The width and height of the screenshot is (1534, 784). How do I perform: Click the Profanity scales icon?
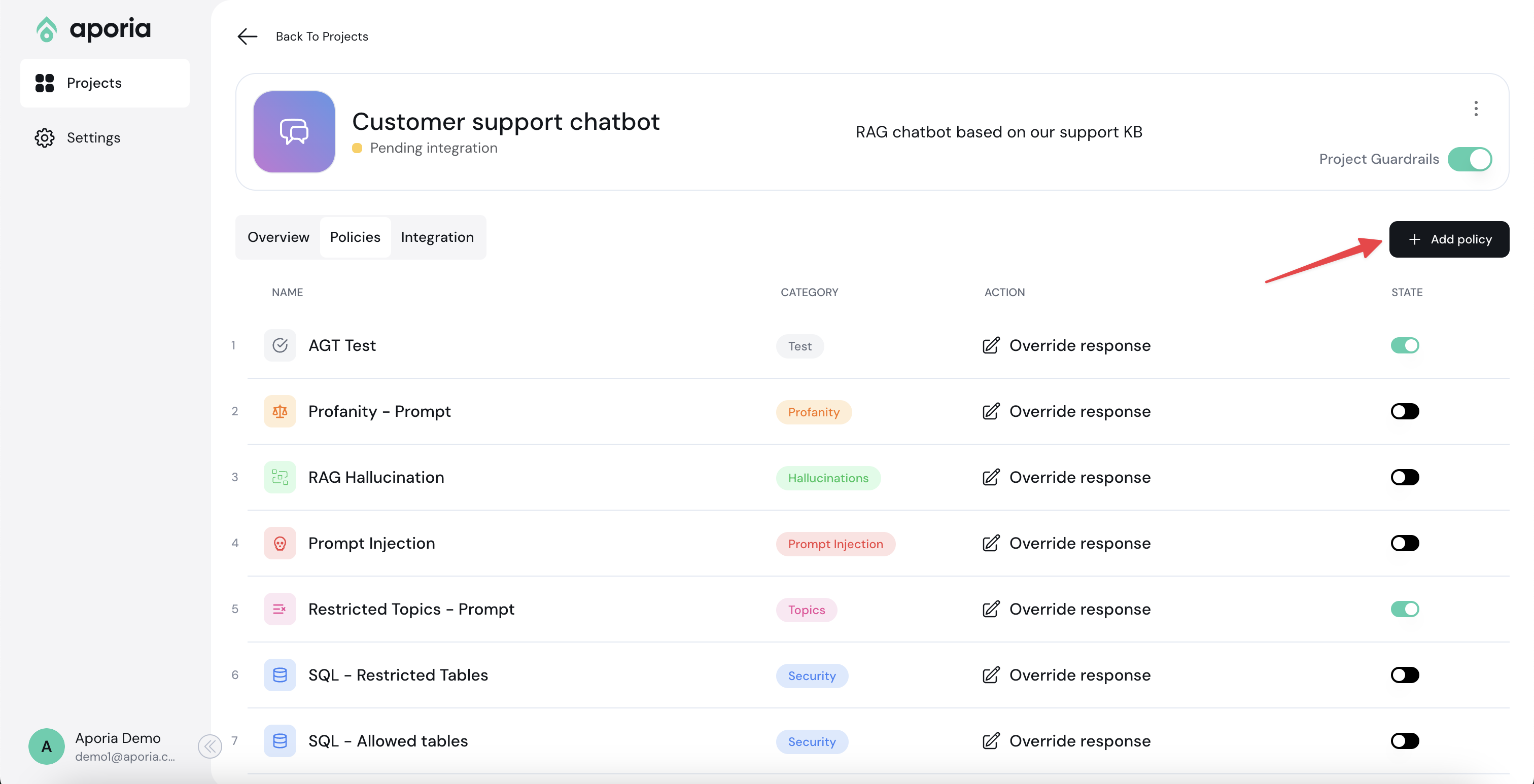(280, 411)
